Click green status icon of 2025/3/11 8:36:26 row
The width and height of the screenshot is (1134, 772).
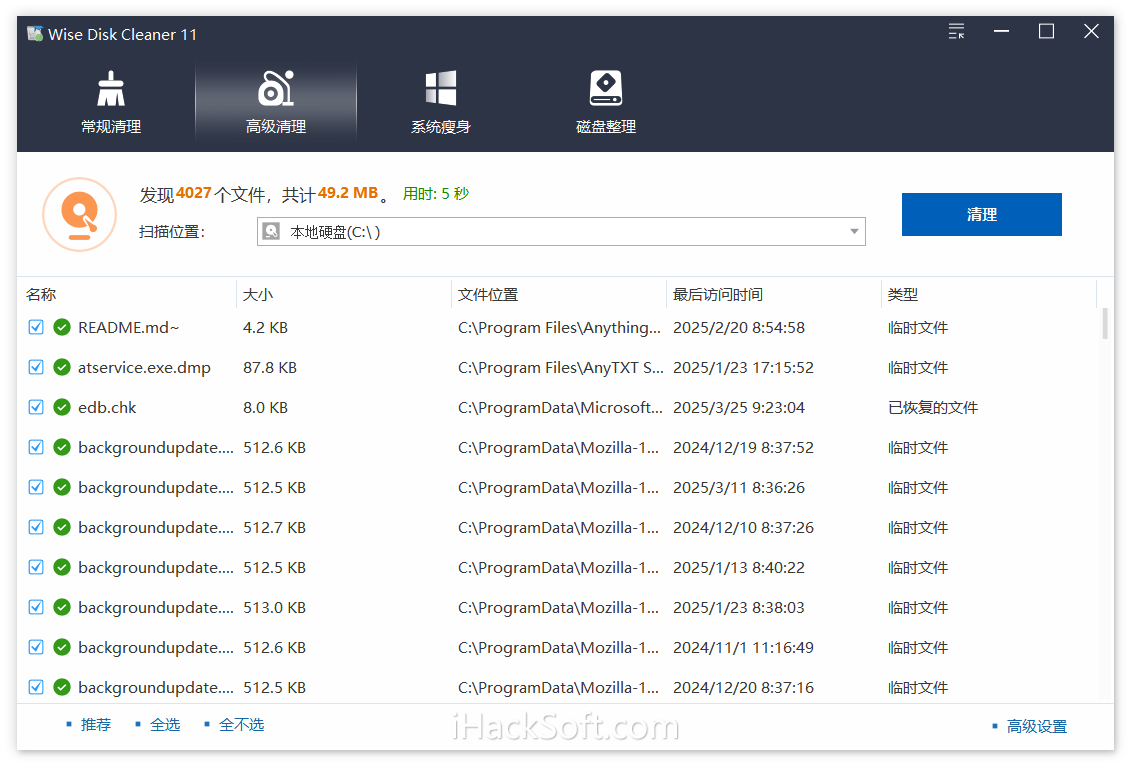pos(62,488)
